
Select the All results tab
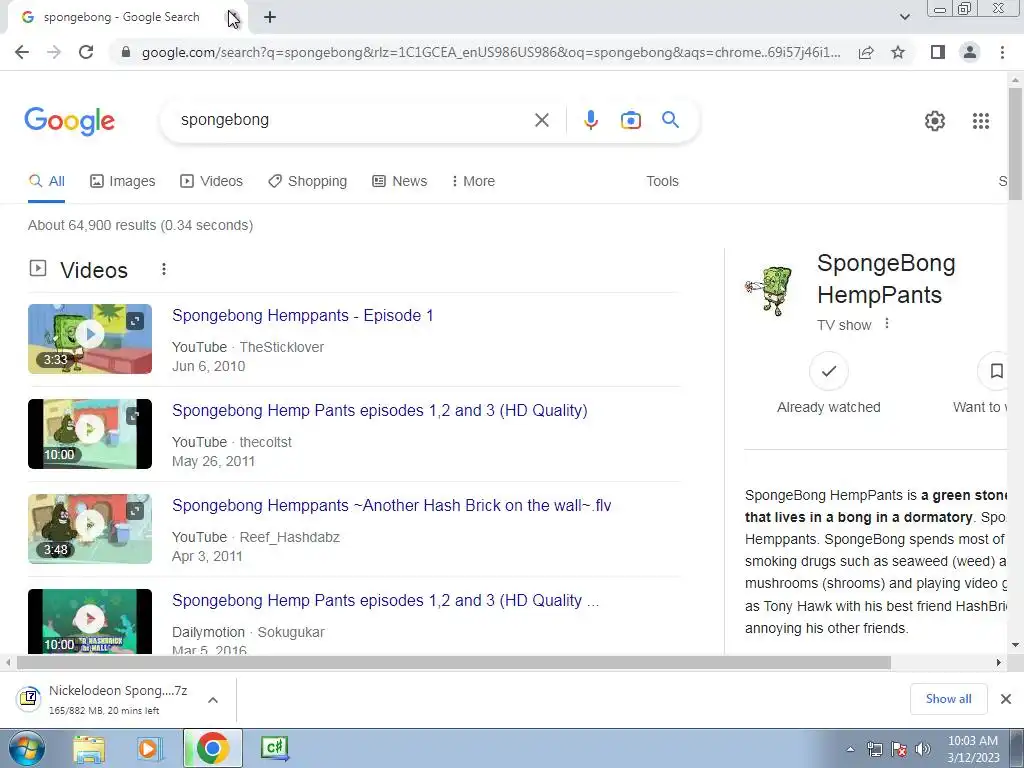click(x=46, y=181)
